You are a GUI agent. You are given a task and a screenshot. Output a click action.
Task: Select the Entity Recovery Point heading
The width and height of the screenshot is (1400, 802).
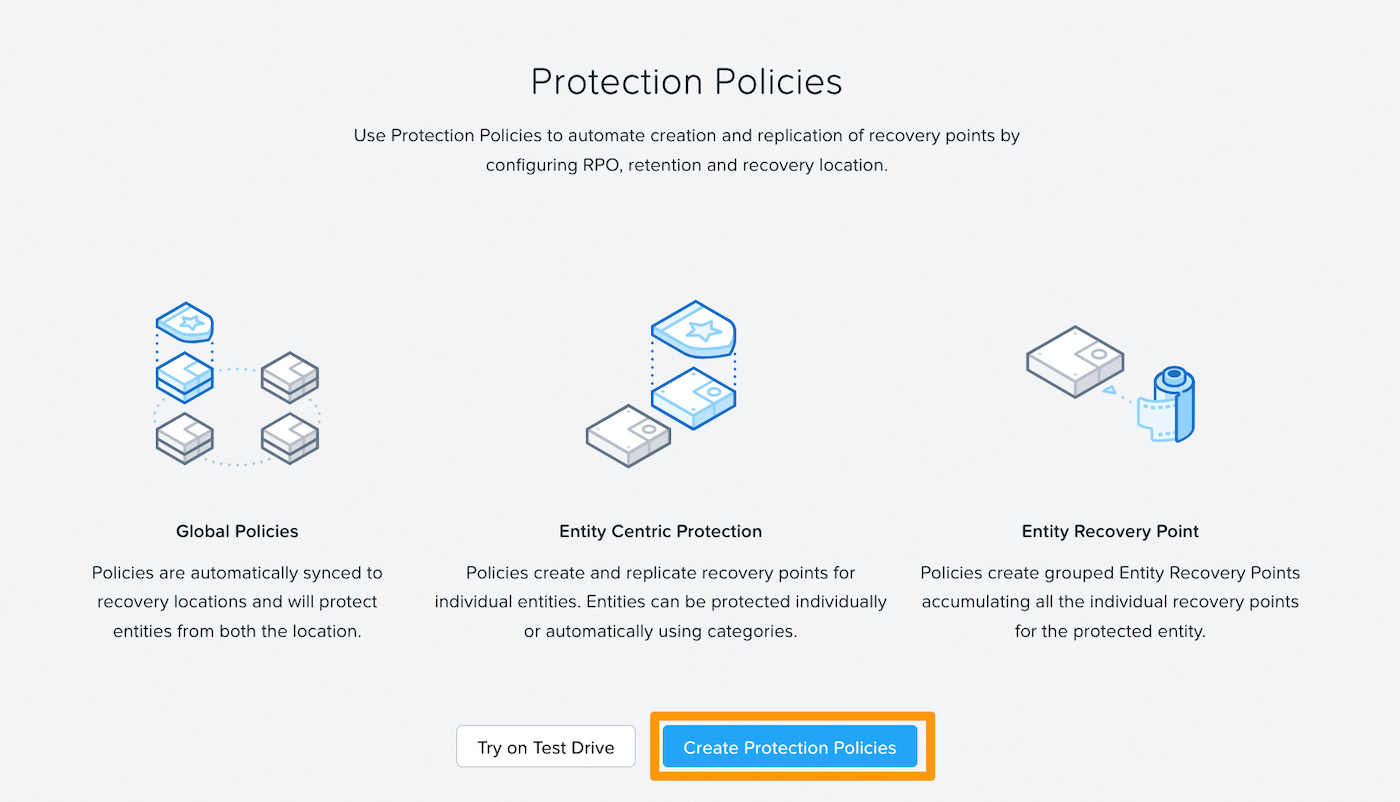pos(1110,531)
